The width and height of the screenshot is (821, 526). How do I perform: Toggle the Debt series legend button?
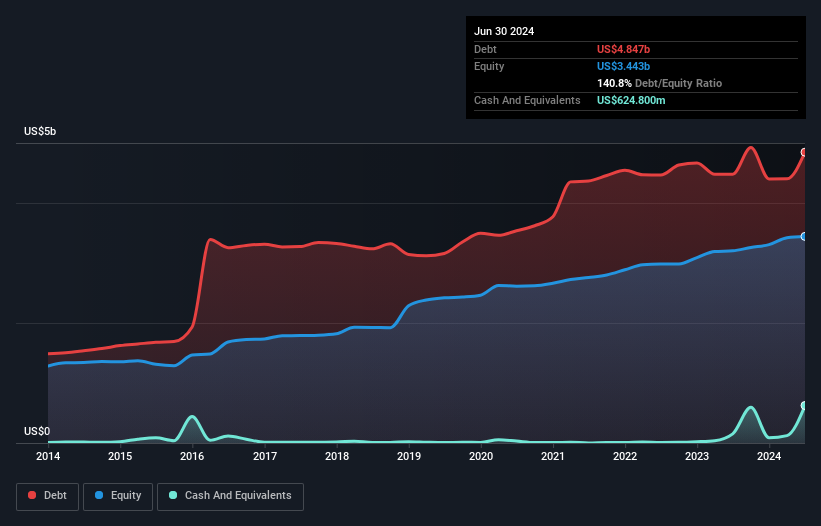48,496
